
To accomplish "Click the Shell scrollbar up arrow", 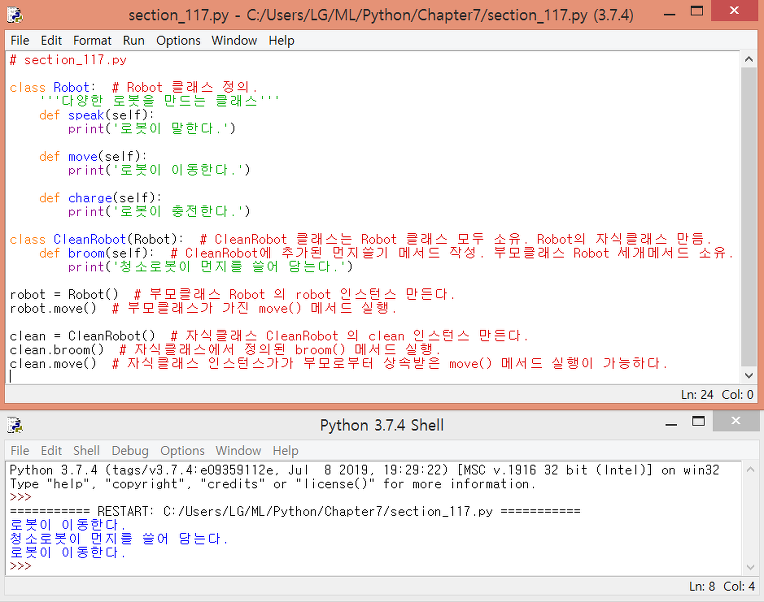I will coord(750,470).
